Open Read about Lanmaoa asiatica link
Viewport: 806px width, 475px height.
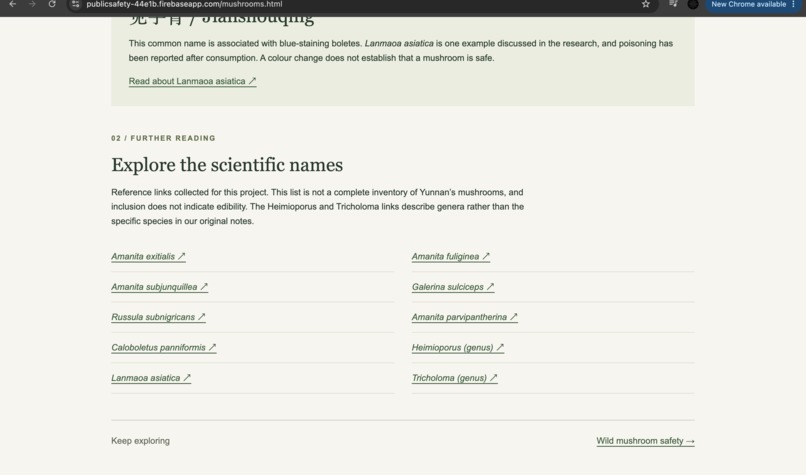coord(192,81)
